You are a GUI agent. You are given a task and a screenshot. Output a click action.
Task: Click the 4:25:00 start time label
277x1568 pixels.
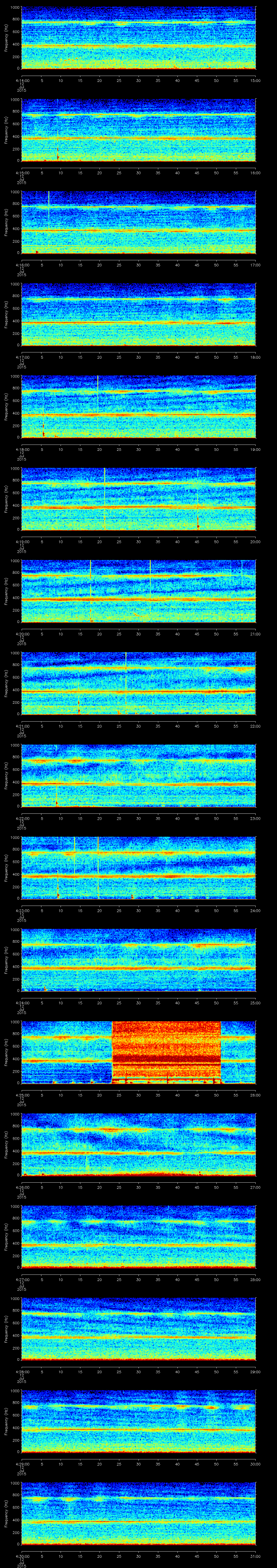pos(22,1095)
